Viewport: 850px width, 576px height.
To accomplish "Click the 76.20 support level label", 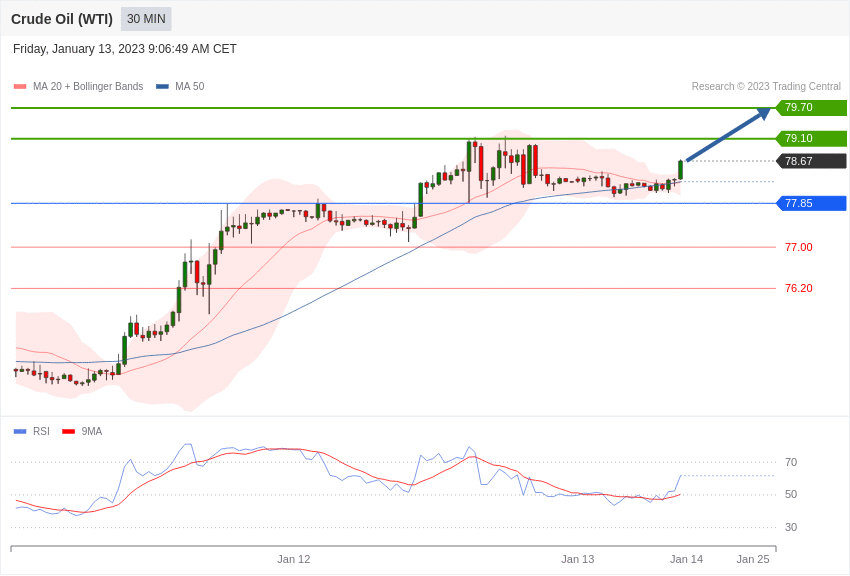I will [799, 288].
